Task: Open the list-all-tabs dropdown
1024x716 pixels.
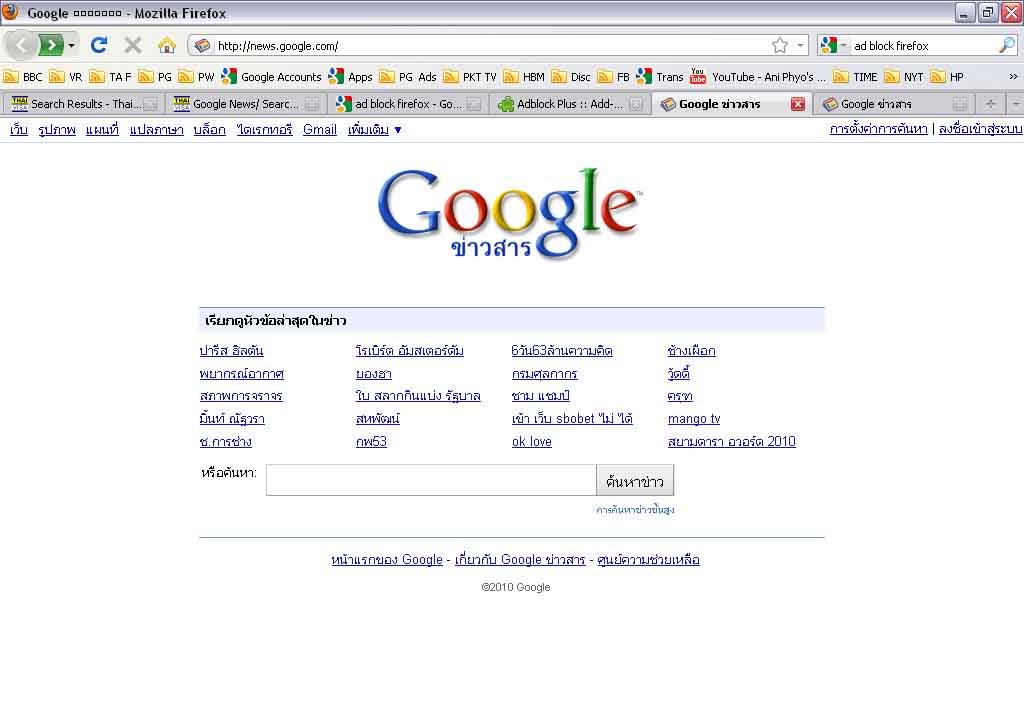Action: [1016, 104]
